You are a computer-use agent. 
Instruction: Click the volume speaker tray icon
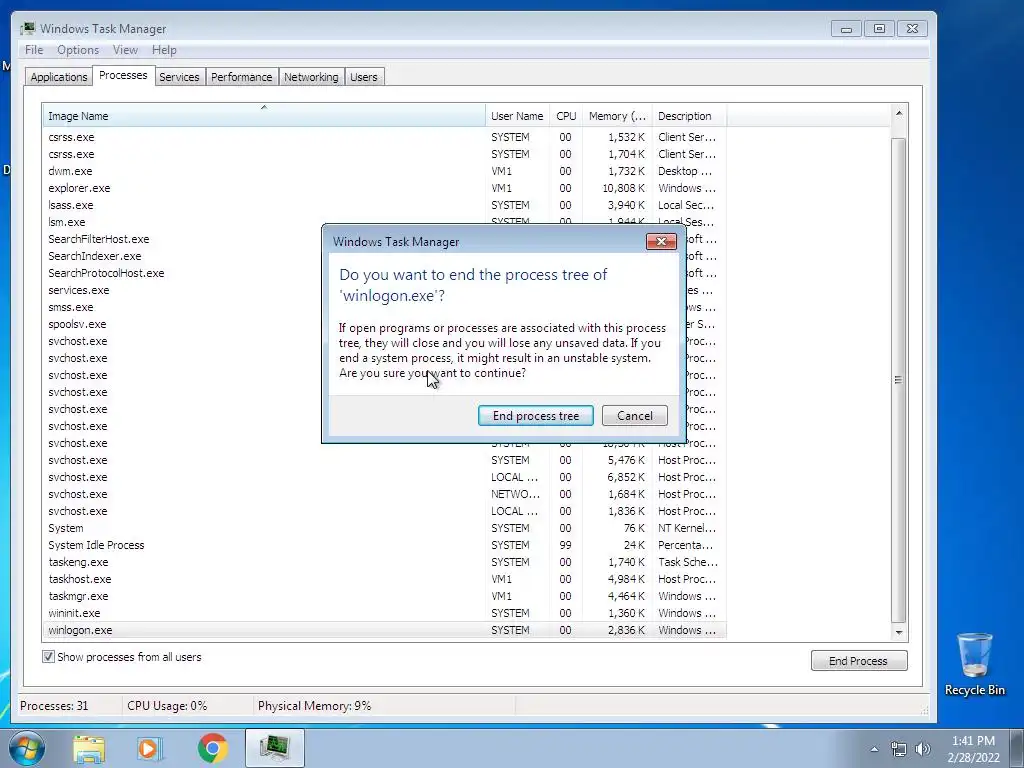pos(923,749)
